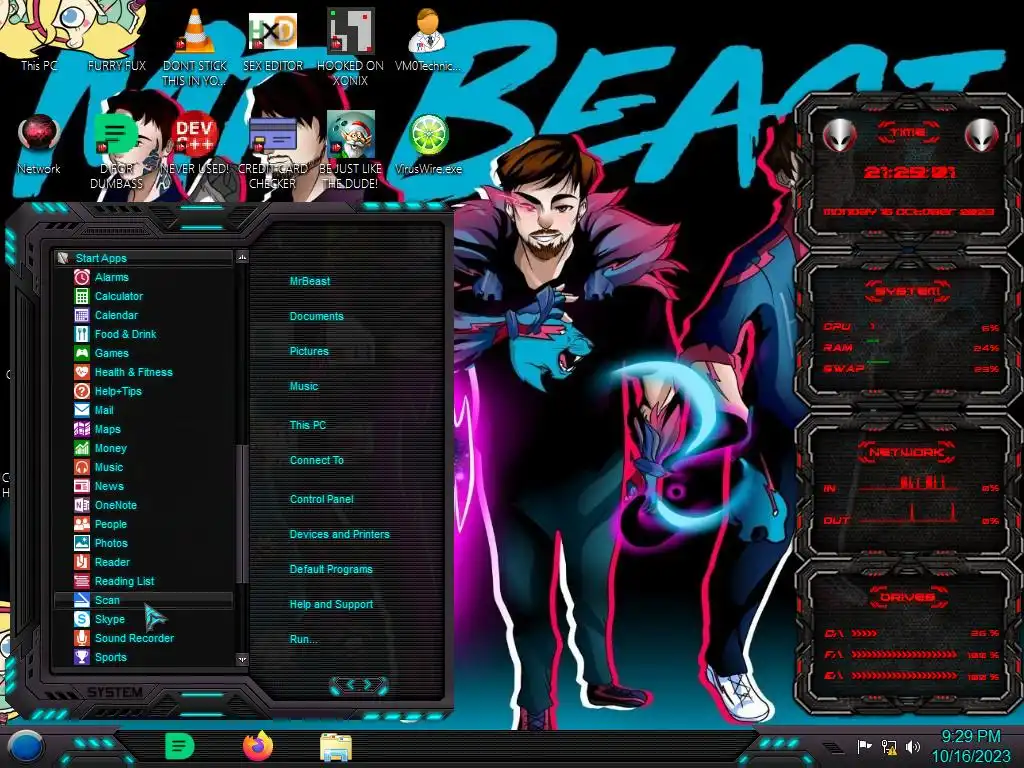Select the highlighted Scan app
The width and height of the screenshot is (1024, 768).
[143, 600]
